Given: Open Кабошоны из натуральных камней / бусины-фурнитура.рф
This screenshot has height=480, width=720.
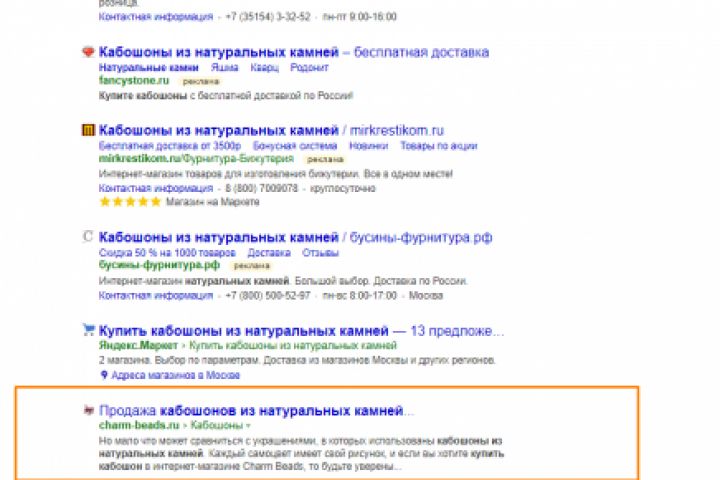Looking at the screenshot, I should pyautogui.click(x=295, y=237).
